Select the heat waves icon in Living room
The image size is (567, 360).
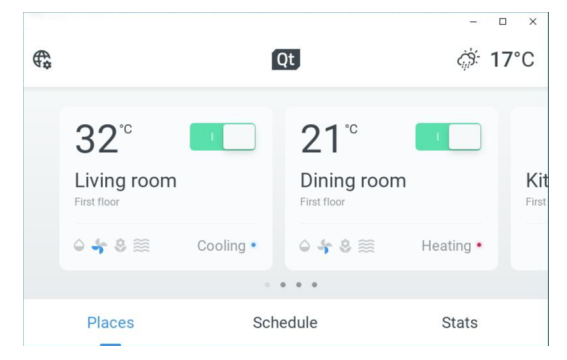pyautogui.click(x=141, y=245)
